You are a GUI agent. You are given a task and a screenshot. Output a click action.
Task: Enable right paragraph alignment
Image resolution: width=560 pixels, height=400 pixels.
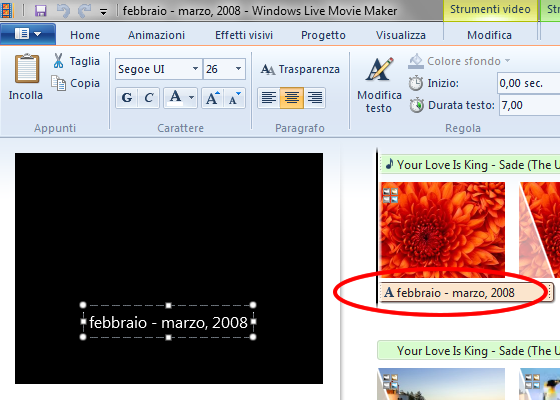pyautogui.click(x=315, y=98)
